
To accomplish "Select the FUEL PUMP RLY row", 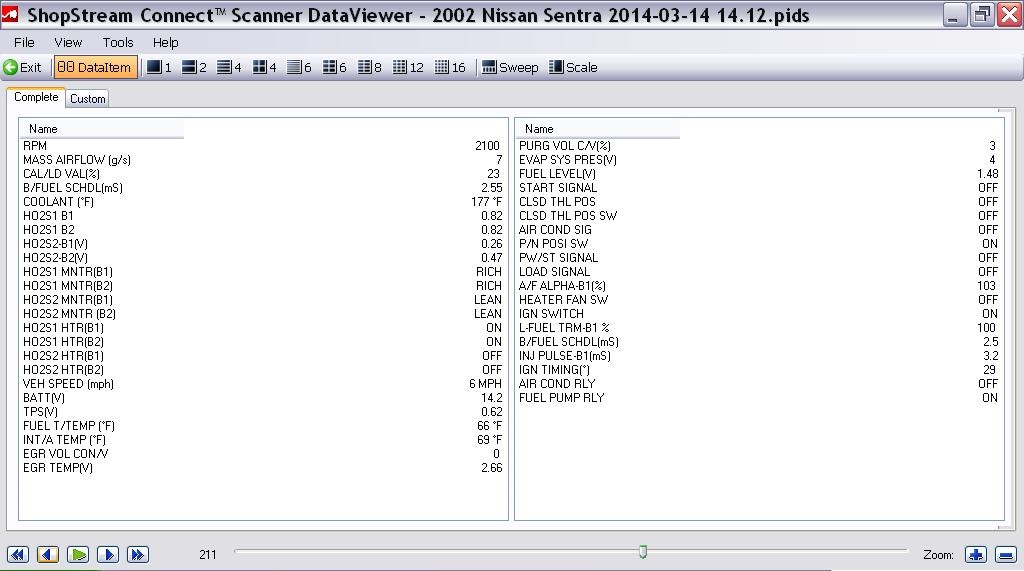I will point(758,398).
